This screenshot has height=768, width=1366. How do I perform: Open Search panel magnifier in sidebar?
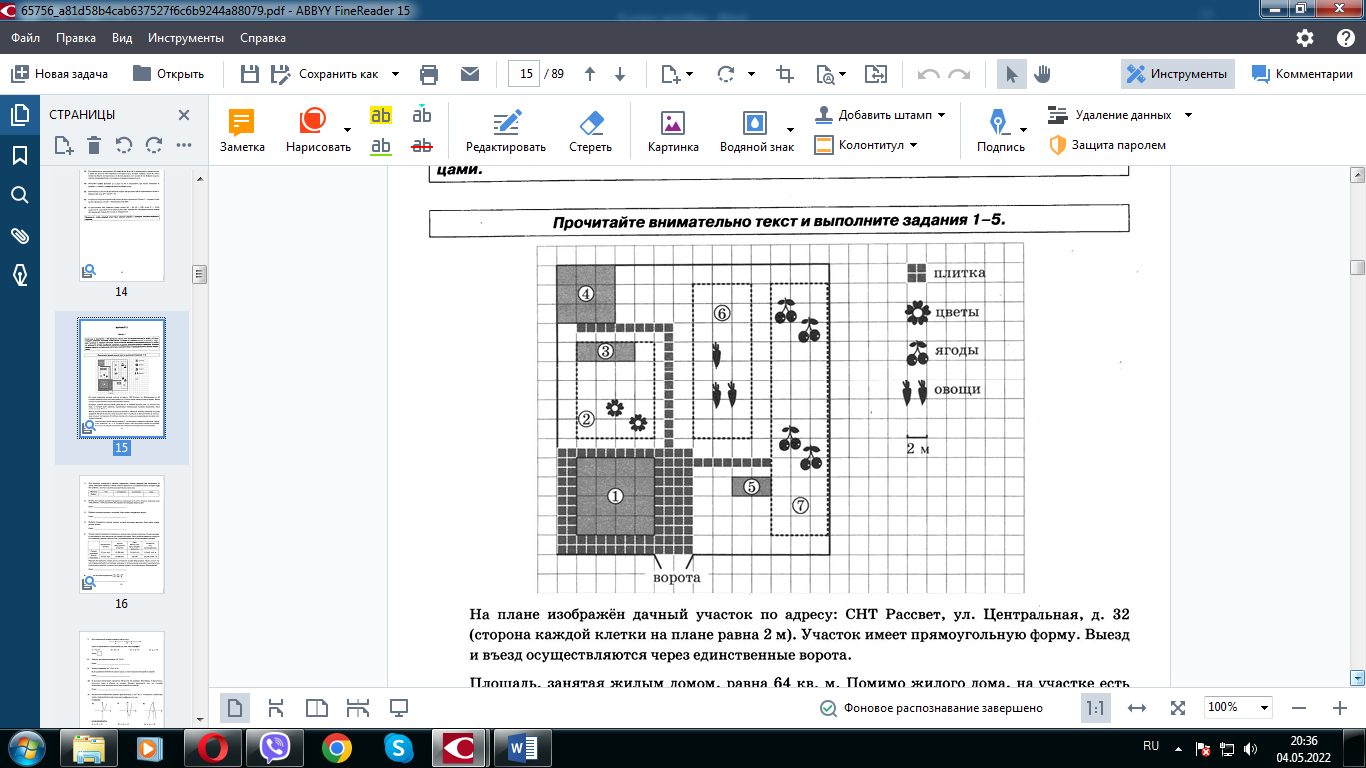coord(19,195)
